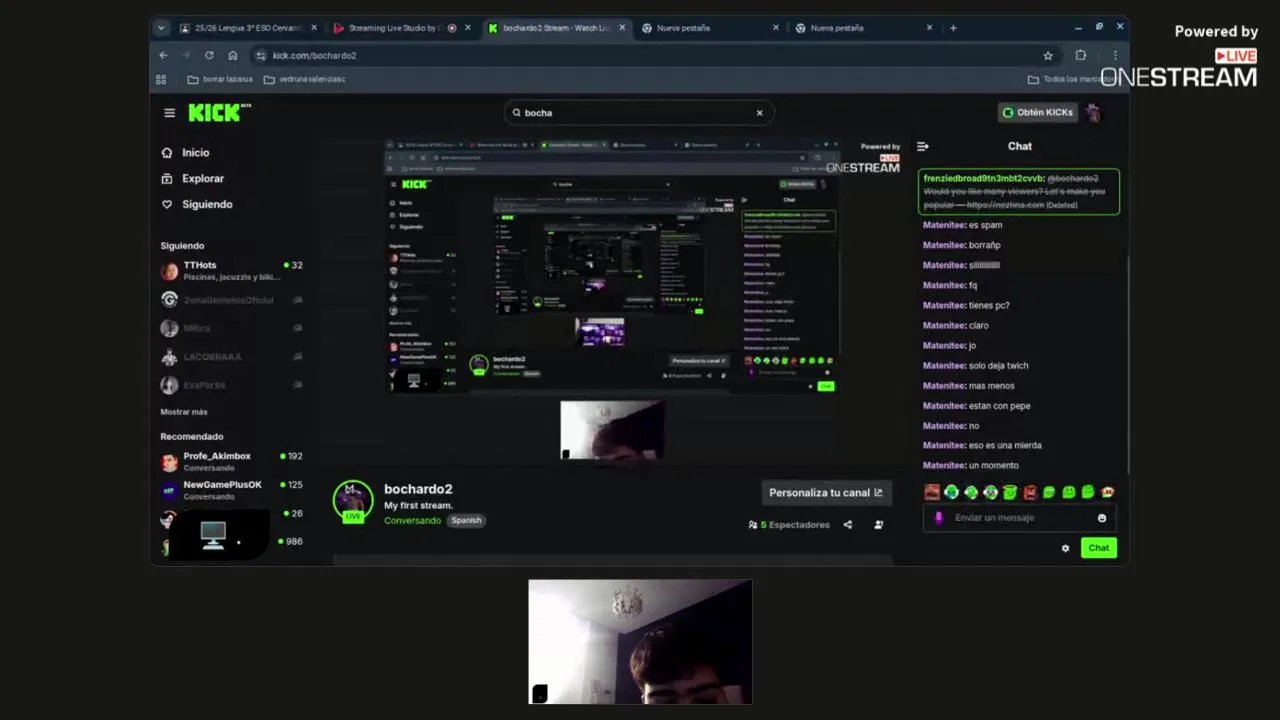The height and width of the screenshot is (720, 1280).
Task: Click the bochardo2 channel avatar
Action: pyautogui.click(x=352, y=501)
